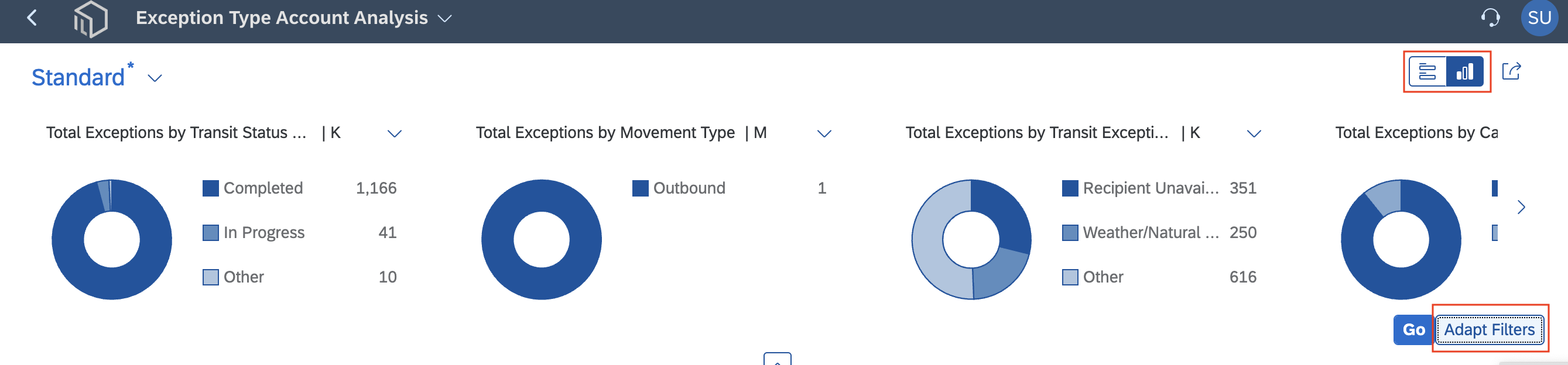
Task: Expand the Exception Type Account Analysis title menu
Action: point(445,19)
